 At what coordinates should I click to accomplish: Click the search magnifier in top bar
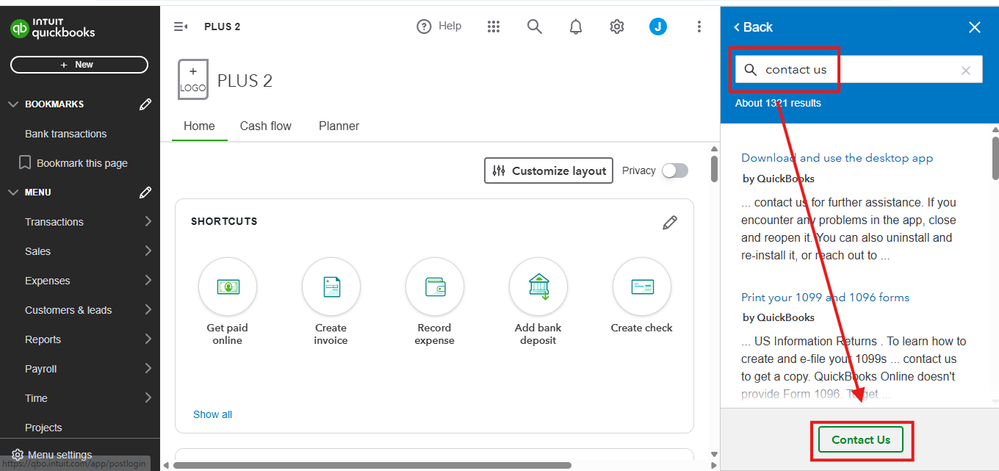535,27
